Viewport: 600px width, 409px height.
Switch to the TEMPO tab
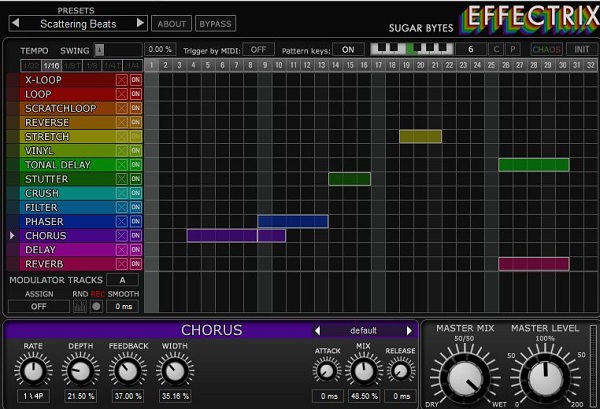point(34,49)
